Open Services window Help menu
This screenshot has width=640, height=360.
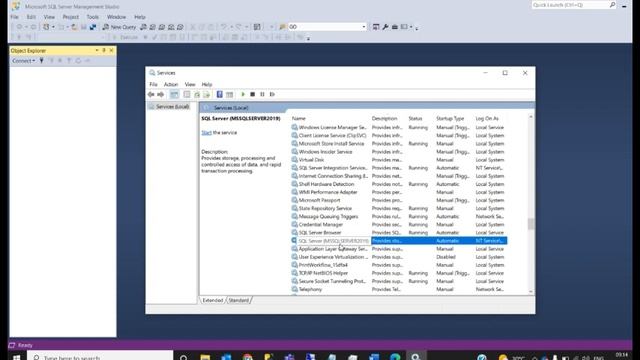(x=207, y=84)
